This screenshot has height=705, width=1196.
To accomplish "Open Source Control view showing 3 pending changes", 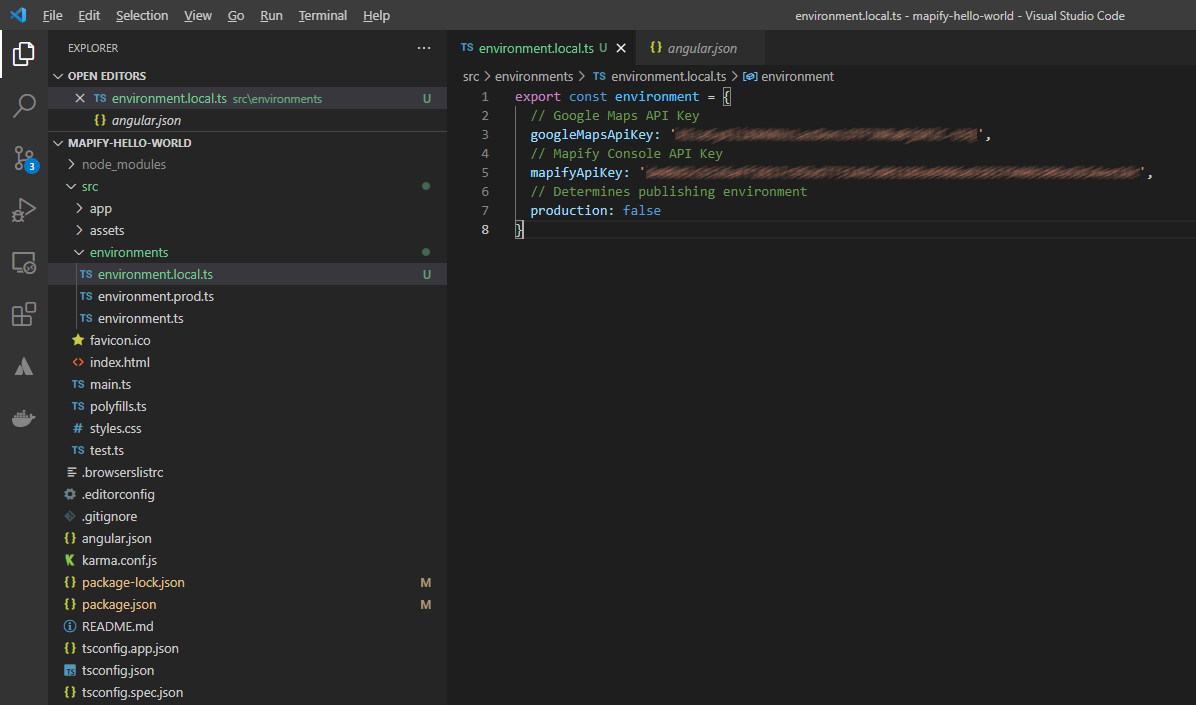I will click(24, 158).
